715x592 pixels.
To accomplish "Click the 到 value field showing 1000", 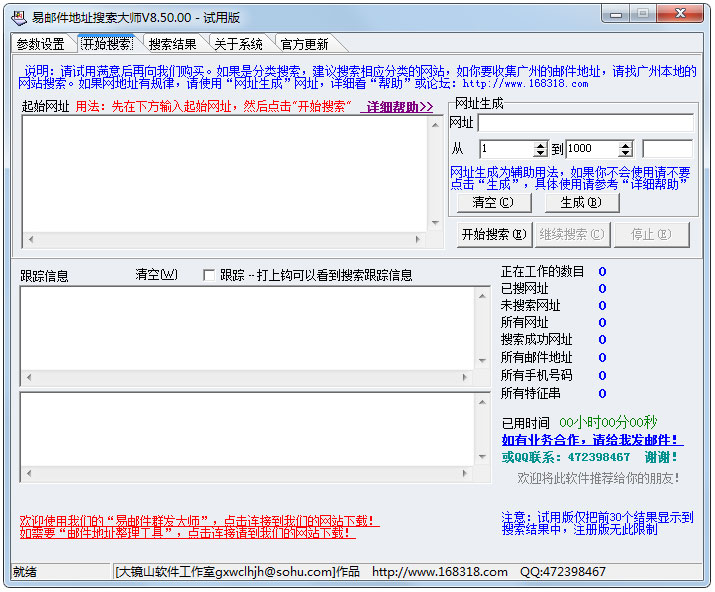I will [x=593, y=149].
